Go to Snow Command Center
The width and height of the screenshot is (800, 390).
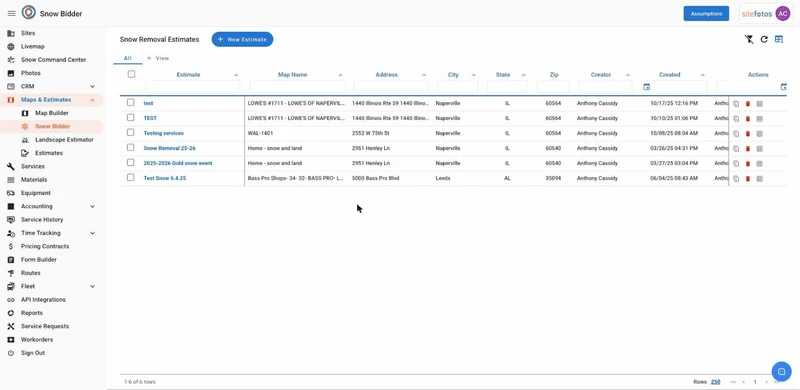pyautogui.click(x=53, y=60)
